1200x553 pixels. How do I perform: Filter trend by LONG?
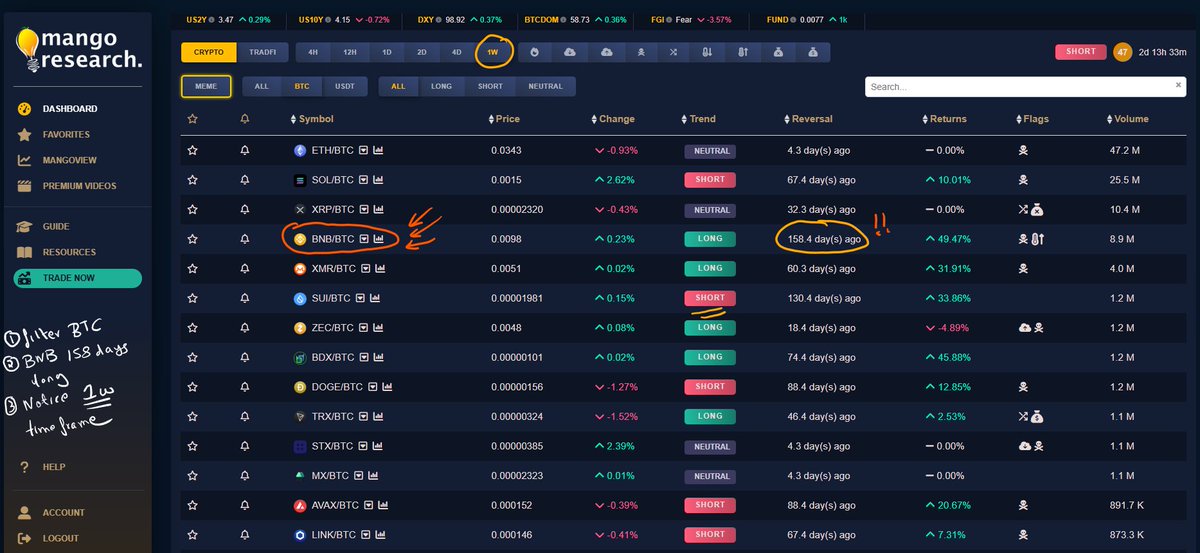pyautogui.click(x=441, y=87)
